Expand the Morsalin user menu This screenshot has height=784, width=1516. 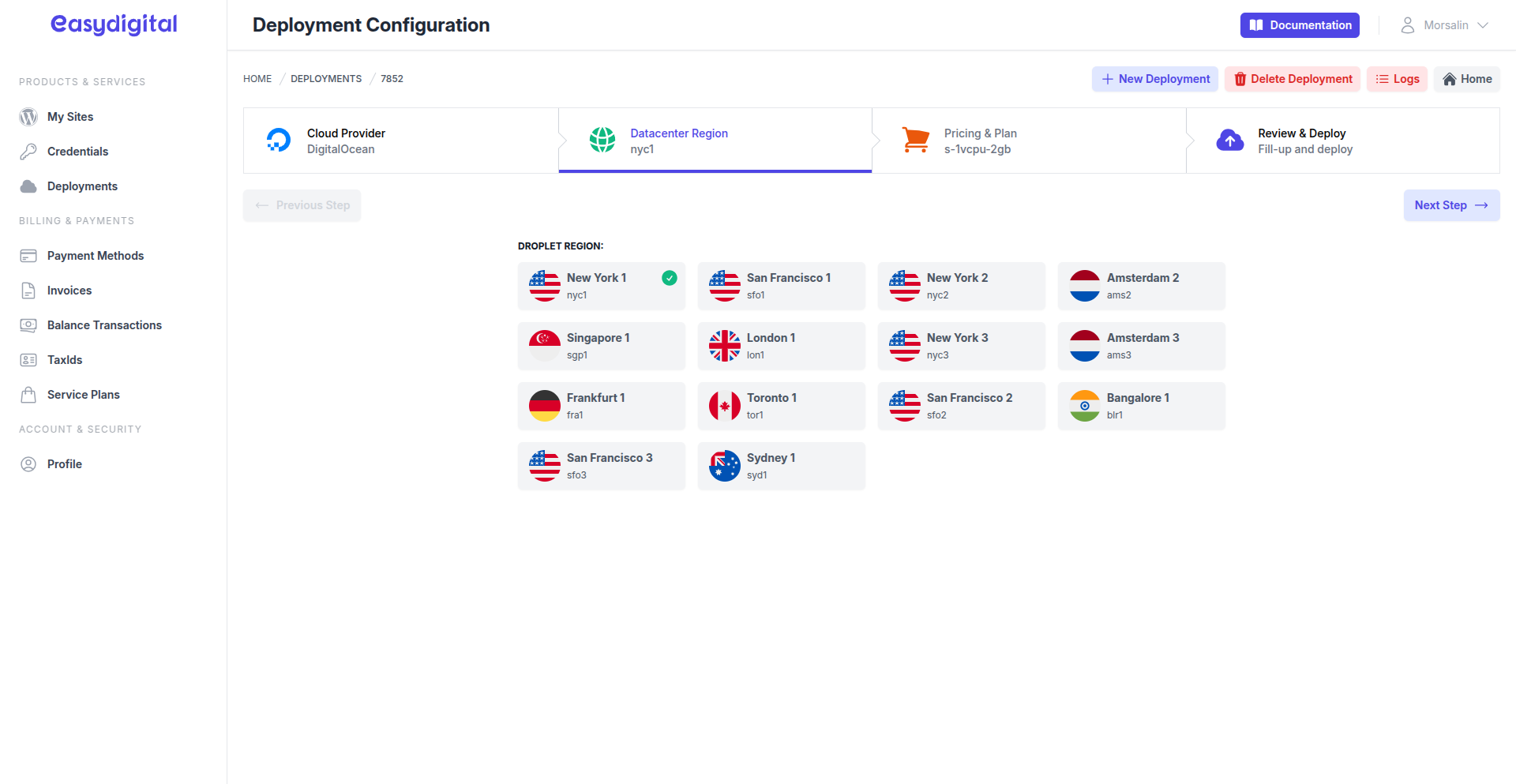tap(1445, 25)
